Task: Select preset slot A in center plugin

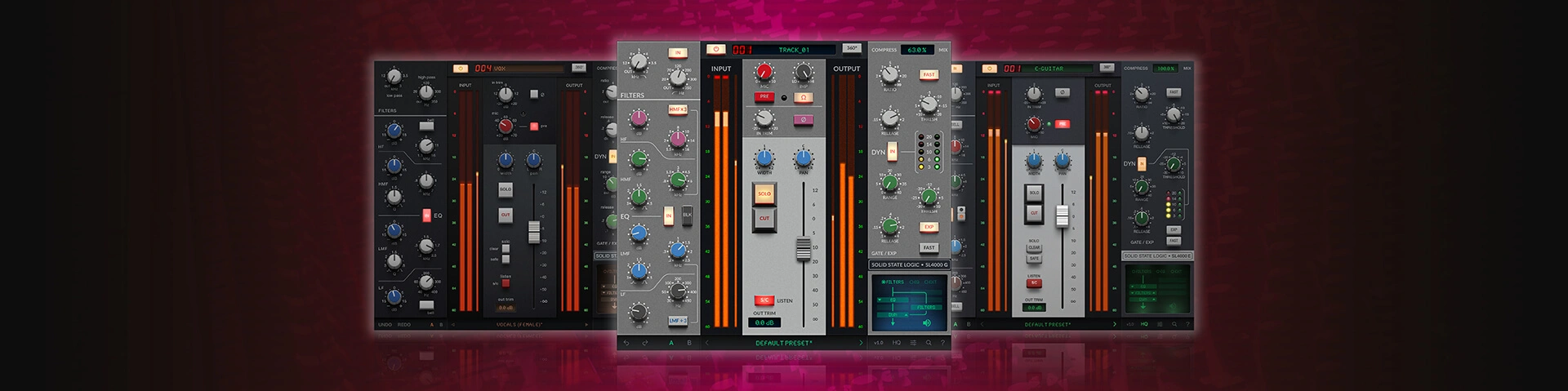Action: pyautogui.click(x=672, y=343)
